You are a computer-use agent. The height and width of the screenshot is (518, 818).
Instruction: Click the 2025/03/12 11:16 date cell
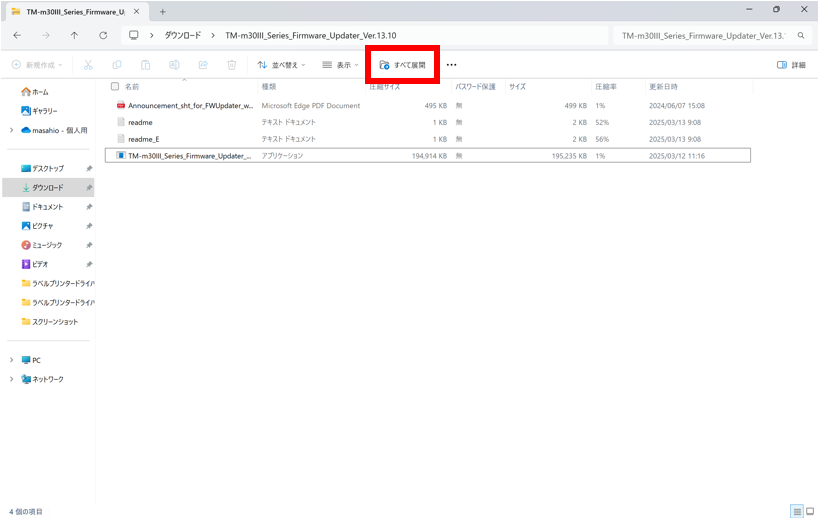pos(677,155)
